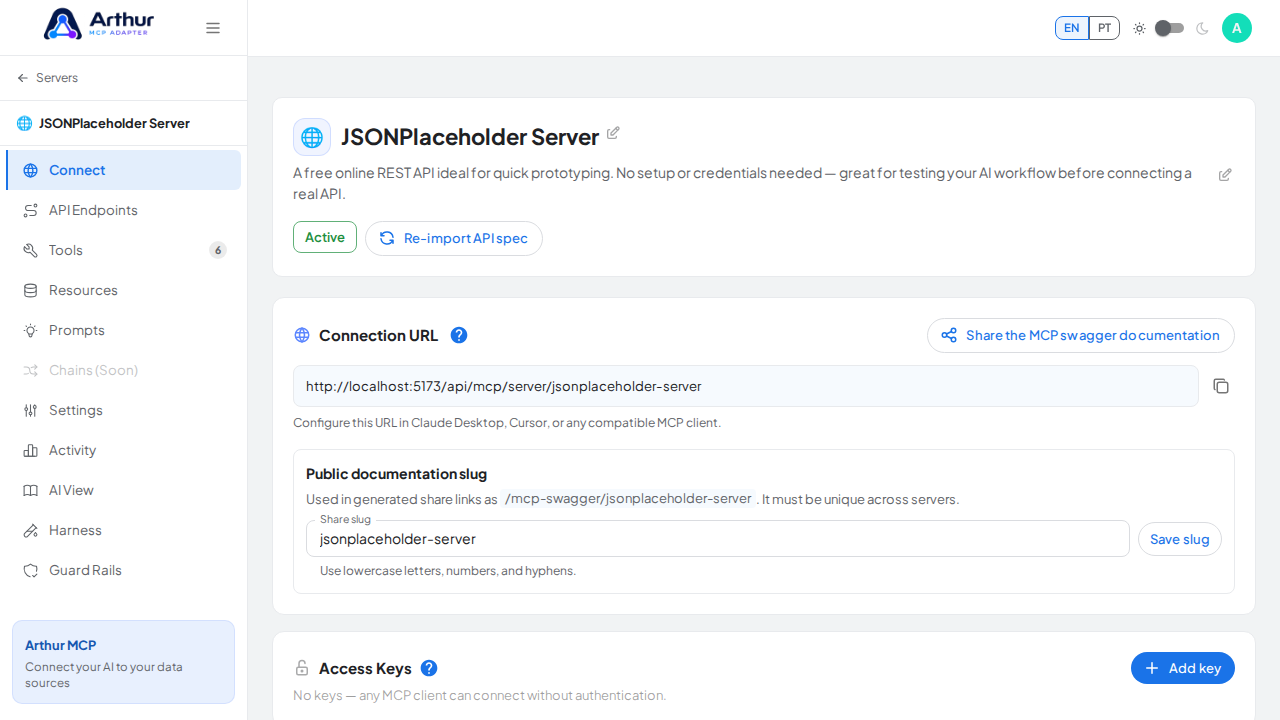This screenshot has height=720, width=1280.
Task: Open the Guard Rails section
Action: pyautogui.click(x=123, y=570)
